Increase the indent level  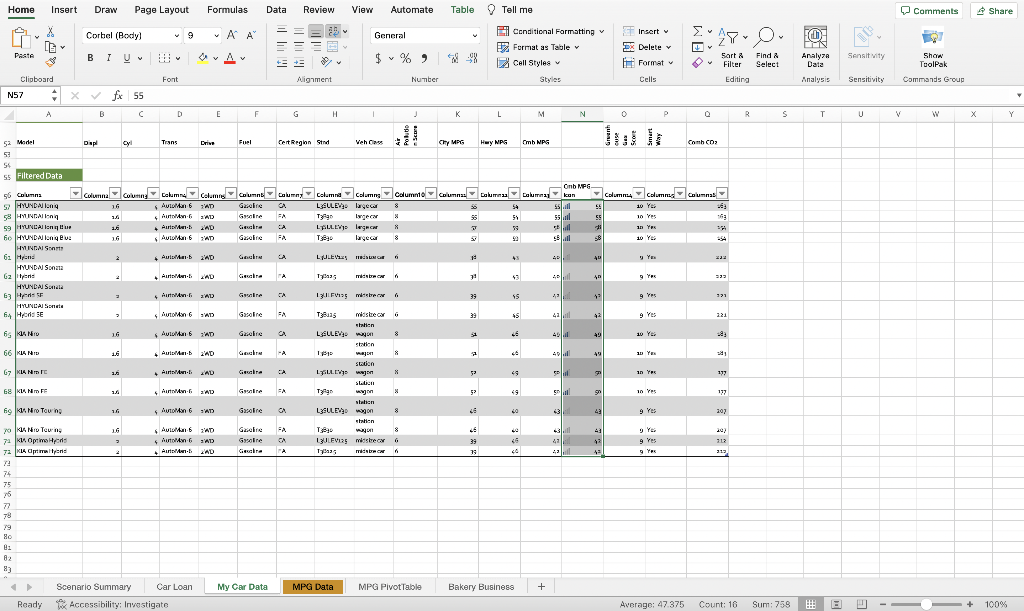[x=298, y=63]
